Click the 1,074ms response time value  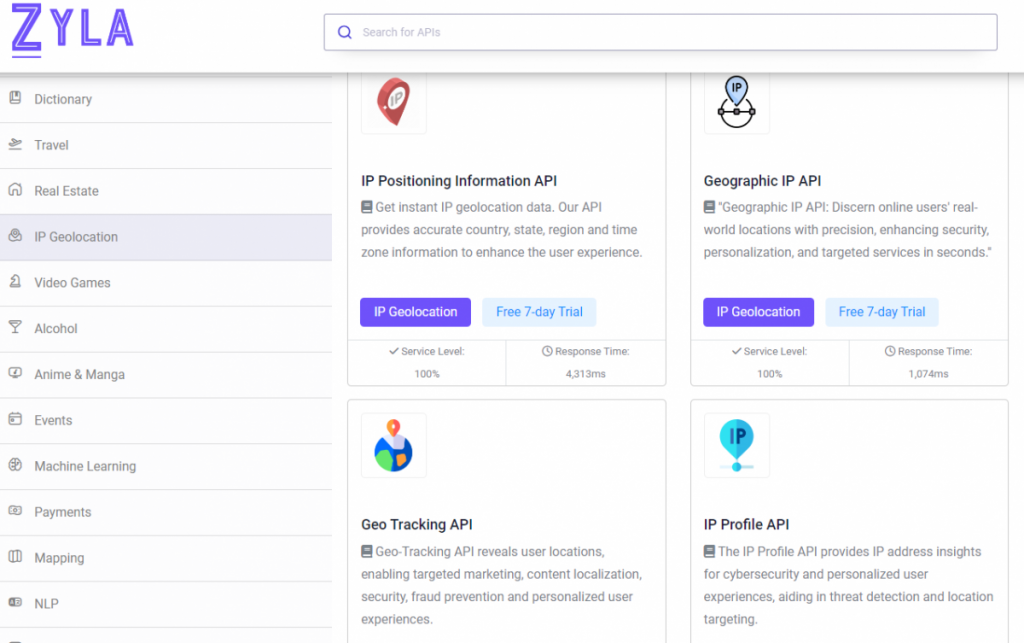(x=928, y=374)
